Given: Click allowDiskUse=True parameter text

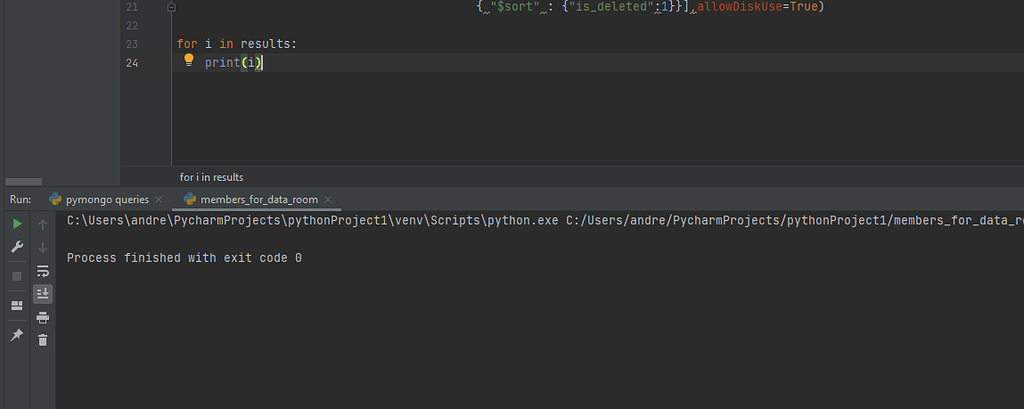Looking at the screenshot, I should point(758,7).
